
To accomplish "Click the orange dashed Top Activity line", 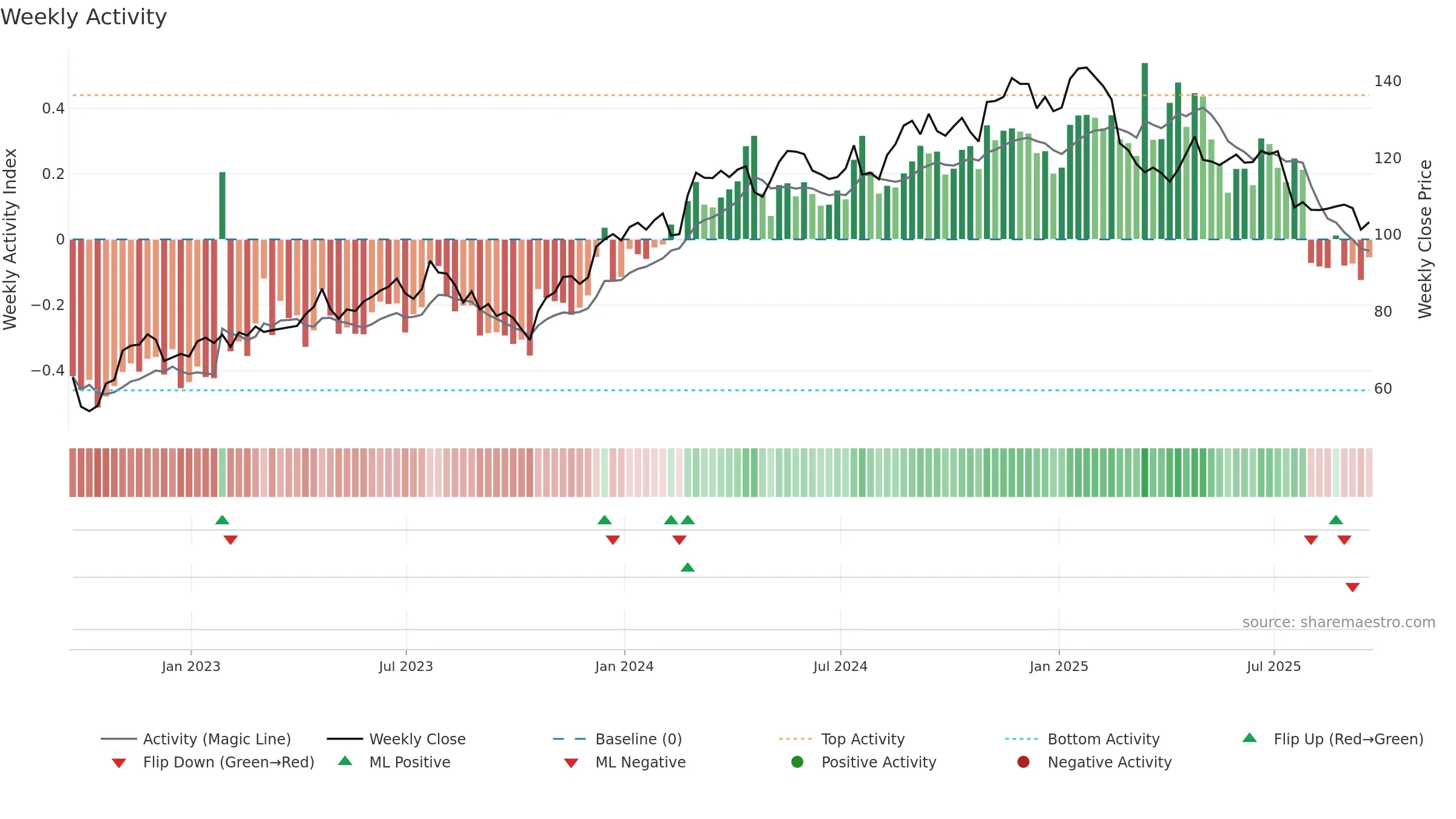I will pyautogui.click(x=721, y=95).
